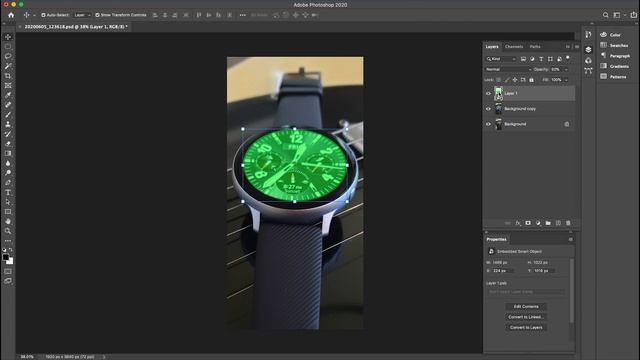Open the Kind filter dropdown
The image size is (640, 360).
pos(501,59)
